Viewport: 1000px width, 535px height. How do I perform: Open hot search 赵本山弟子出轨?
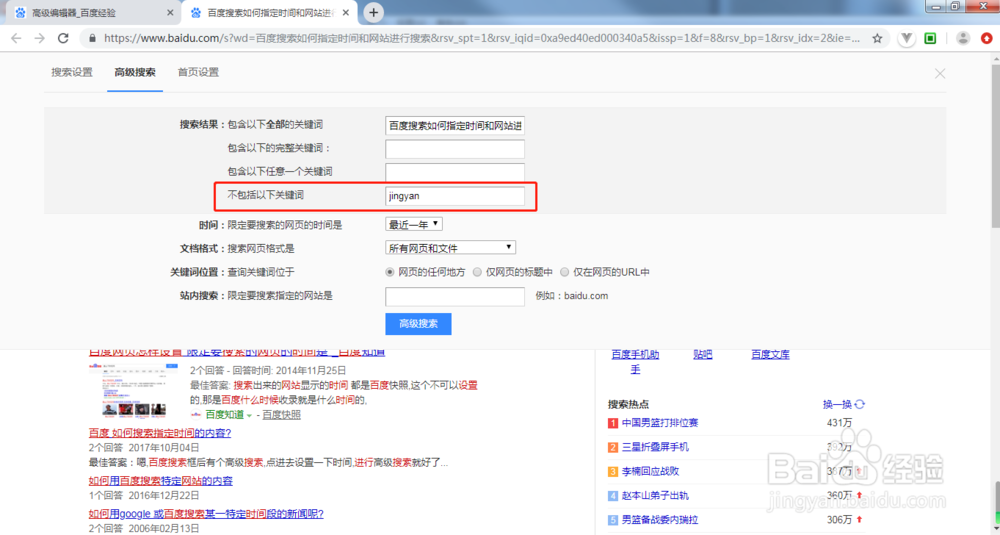click(655, 495)
